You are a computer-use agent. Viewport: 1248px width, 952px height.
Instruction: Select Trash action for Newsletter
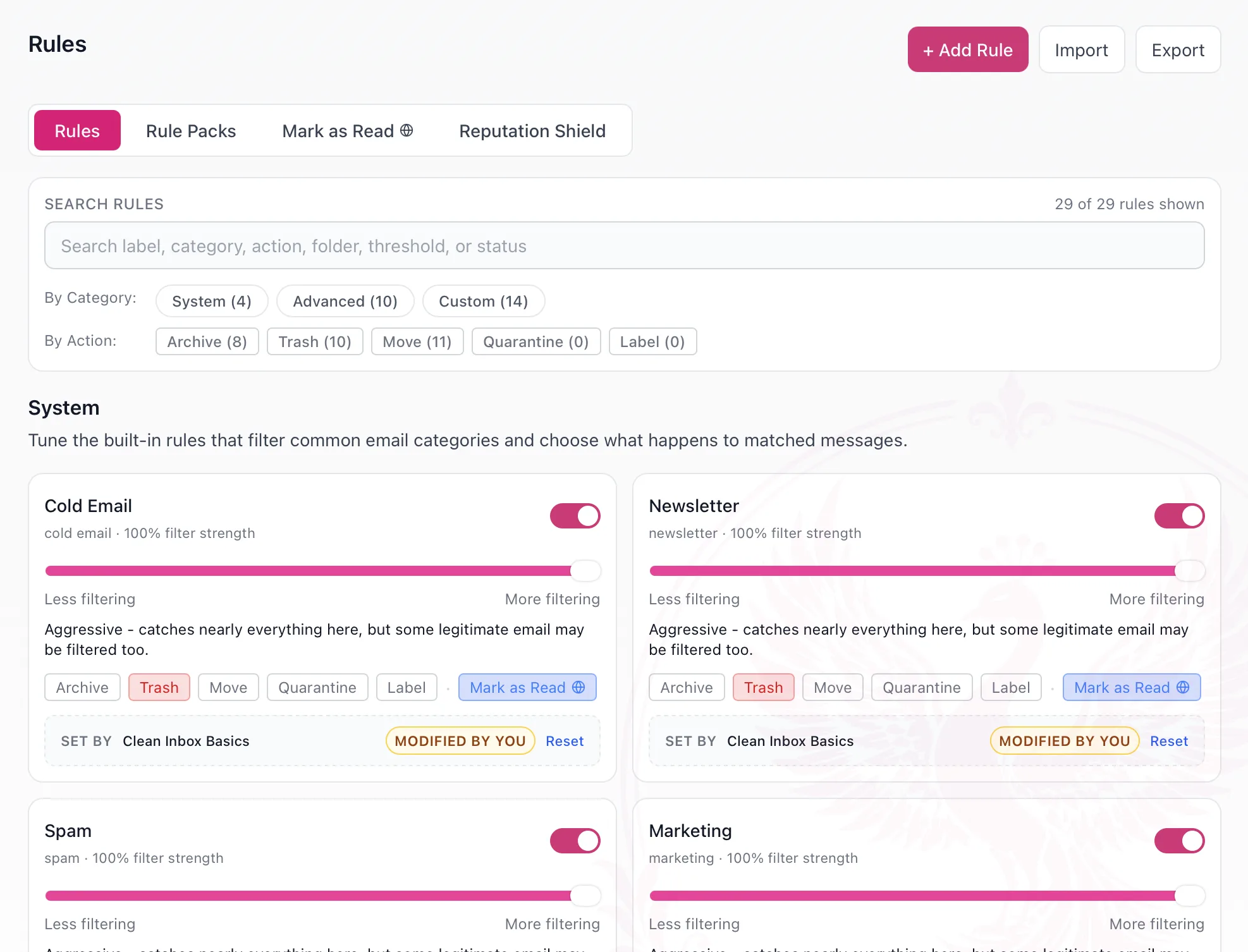click(x=764, y=687)
